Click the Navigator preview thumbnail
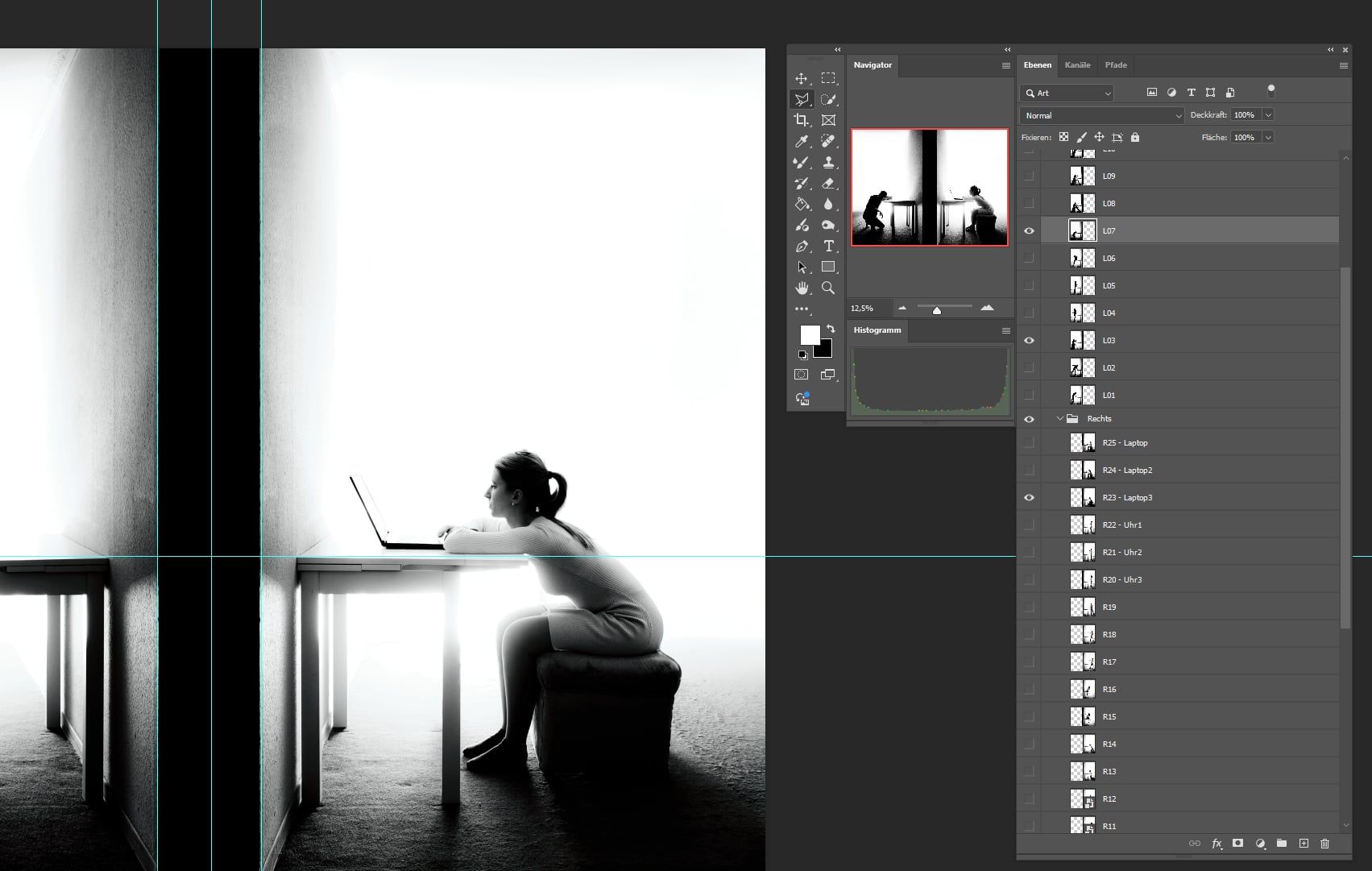The height and width of the screenshot is (871, 1372). (x=930, y=187)
